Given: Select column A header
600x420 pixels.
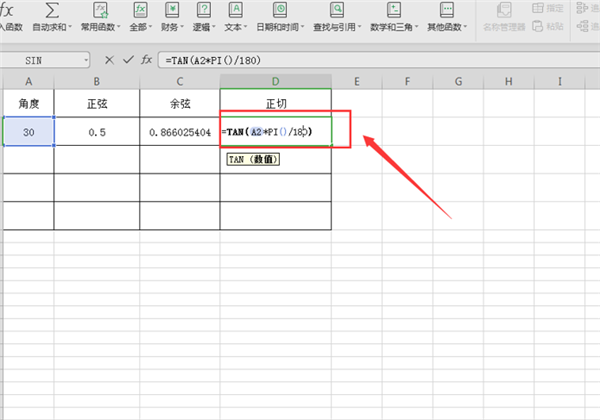Looking at the screenshot, I should (28, 81).
